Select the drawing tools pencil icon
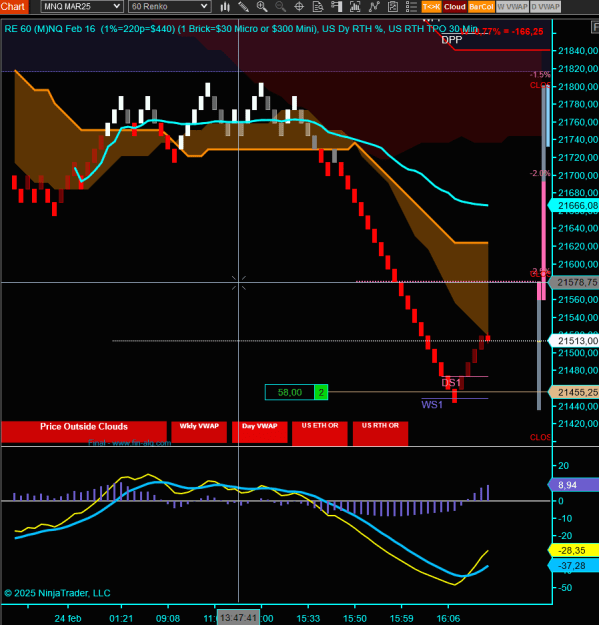Screen dimensions: 599x625 pyautogui.click(x=243, y=6)
